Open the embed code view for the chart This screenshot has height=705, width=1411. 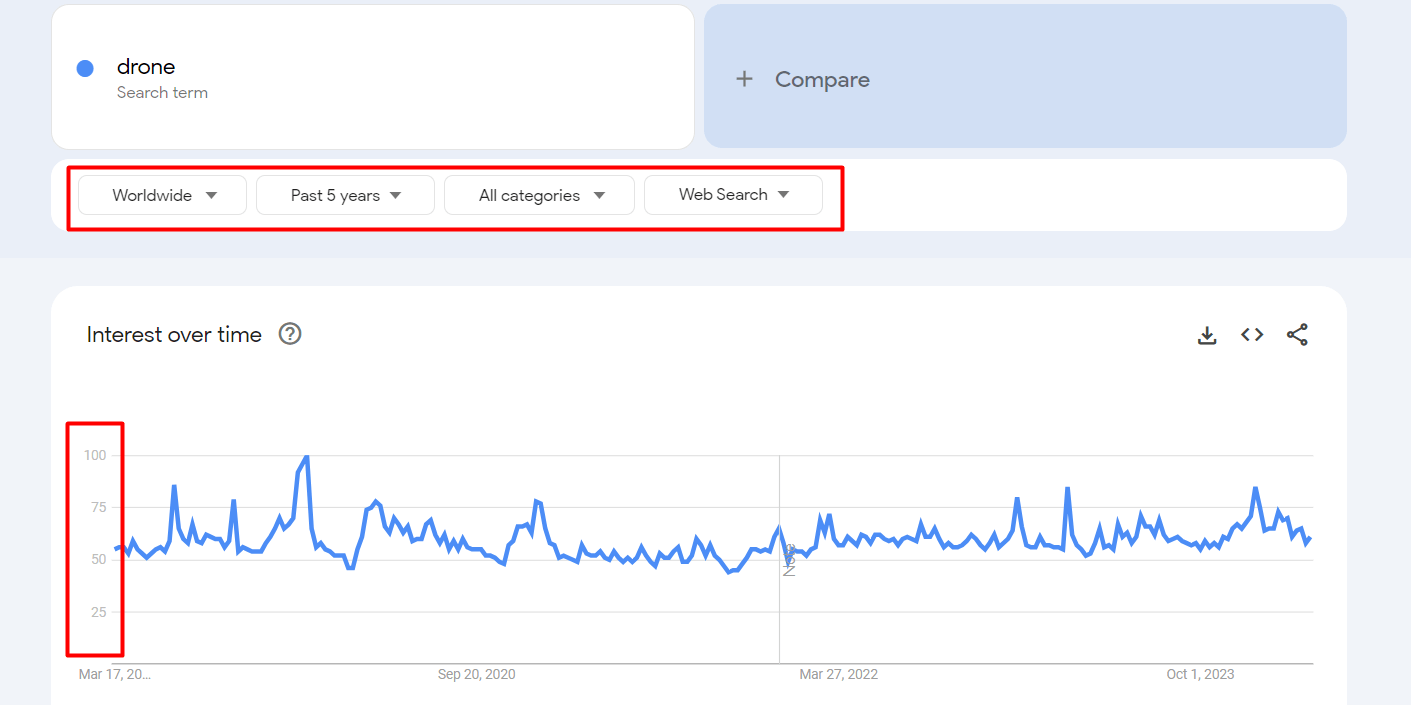1252,335
